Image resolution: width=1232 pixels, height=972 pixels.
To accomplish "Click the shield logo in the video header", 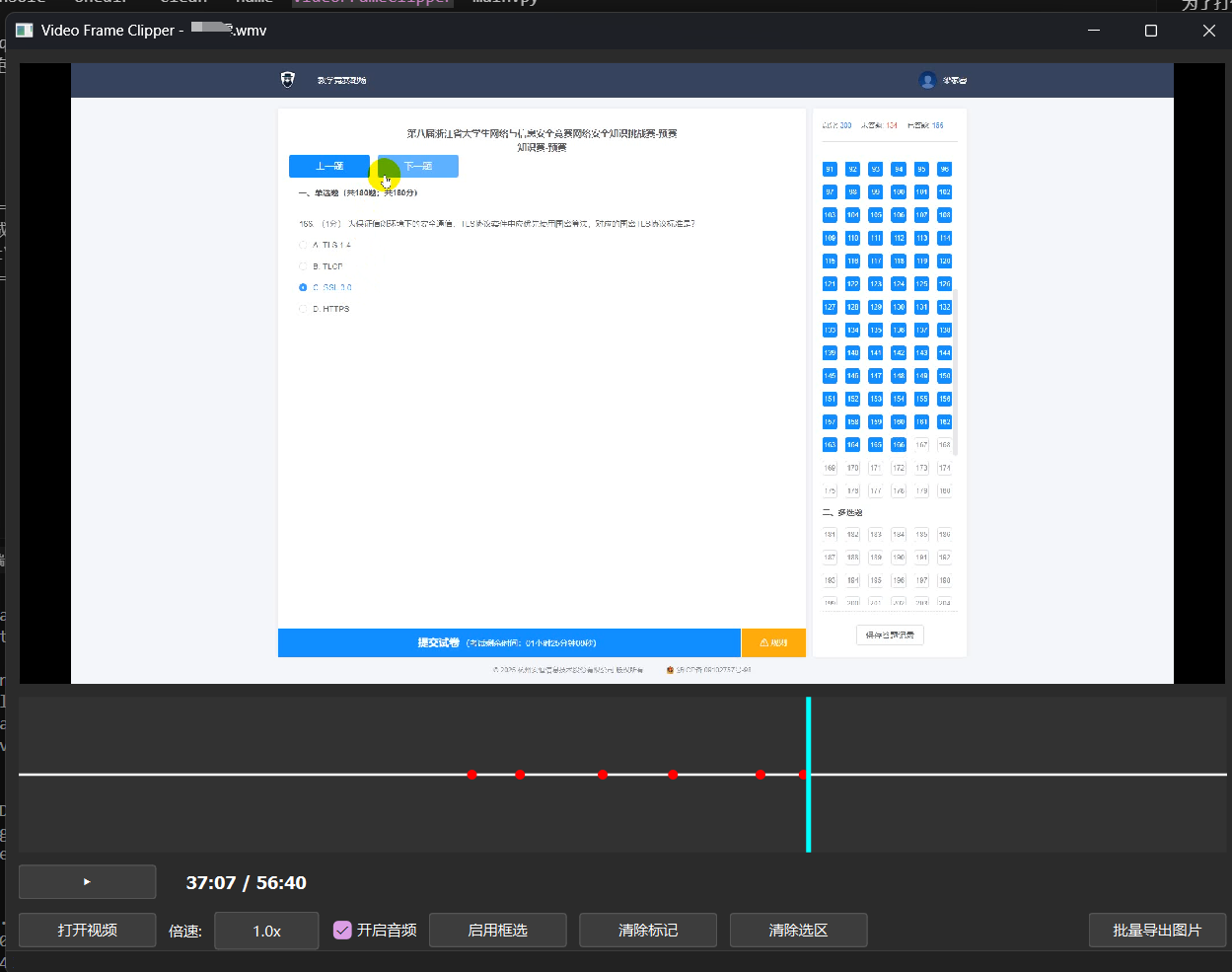I will [288, 80].
